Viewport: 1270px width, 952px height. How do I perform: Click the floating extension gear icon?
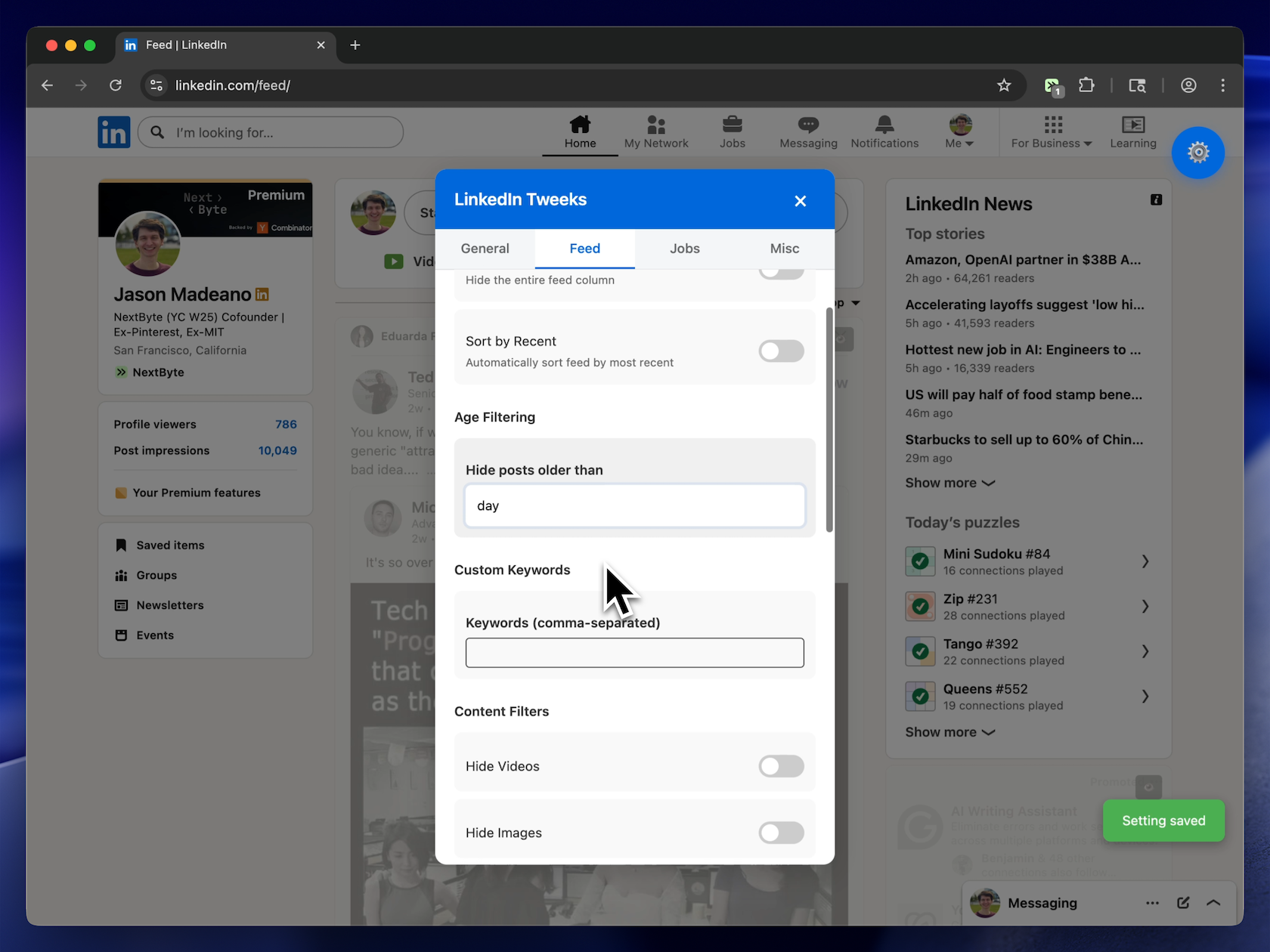[1198, 153]
